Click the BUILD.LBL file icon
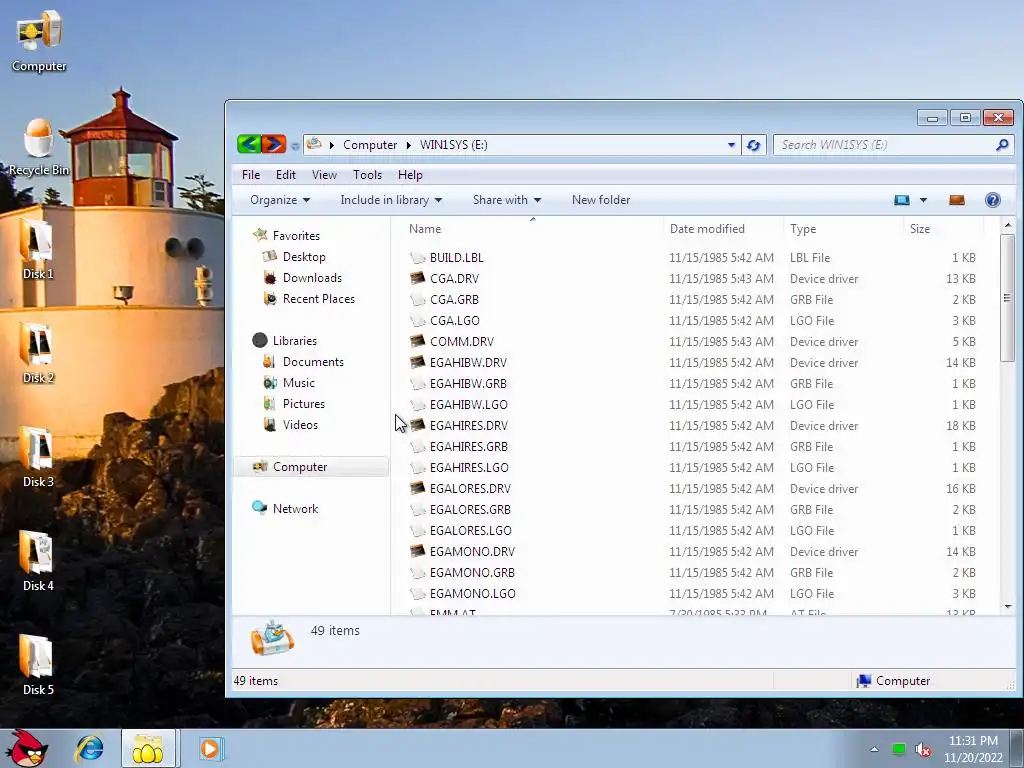The height and width of the screenshot is (768, 1024). point(417,257)
